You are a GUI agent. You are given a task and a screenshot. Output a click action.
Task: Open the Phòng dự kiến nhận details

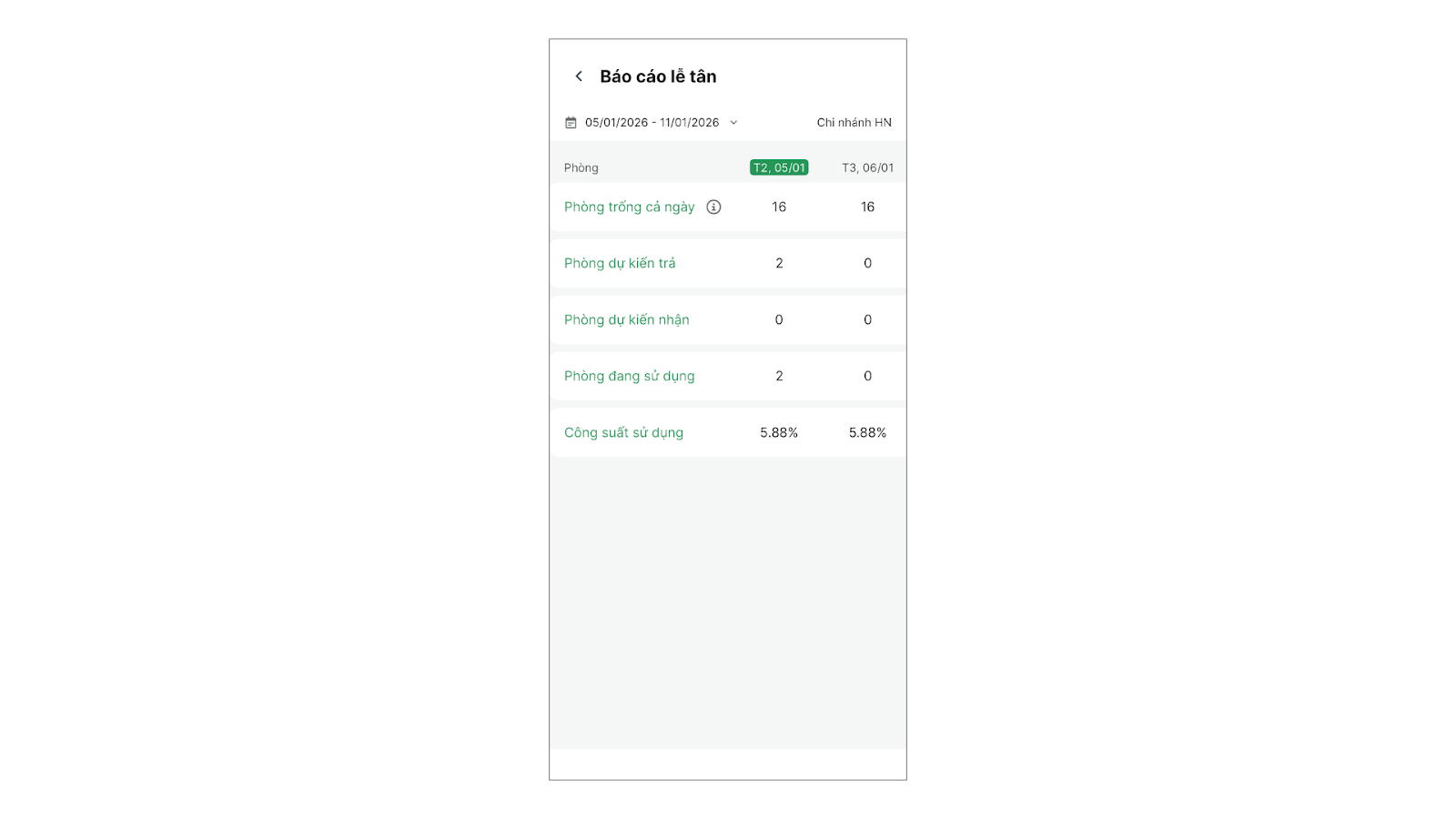click(626, 320)
